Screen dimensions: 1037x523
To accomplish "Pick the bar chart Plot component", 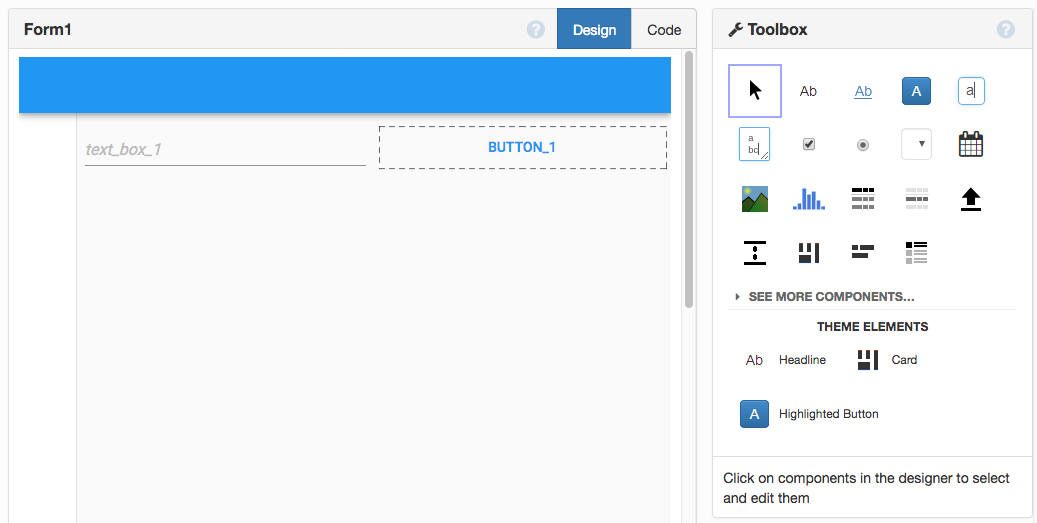I will coord(808,198).
